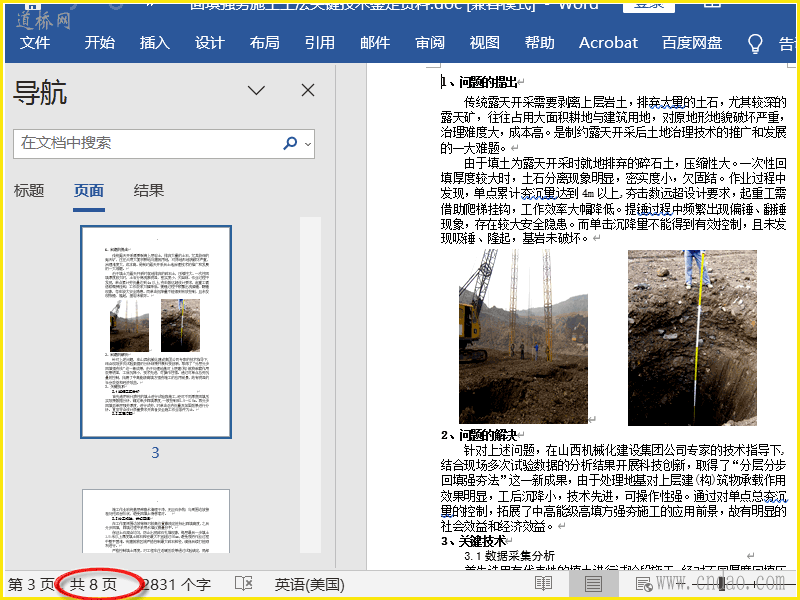Click the proofing spell-check icon in status bar
Viewport: 800px width, 600px height.
click(243, 584)
